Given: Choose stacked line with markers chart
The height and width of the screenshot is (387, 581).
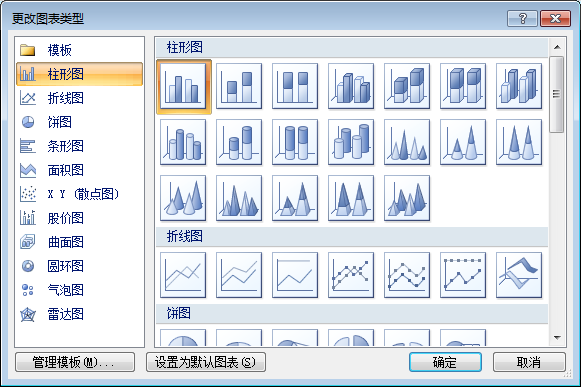Looking at the screenshot, I should [x=407, y=275].
